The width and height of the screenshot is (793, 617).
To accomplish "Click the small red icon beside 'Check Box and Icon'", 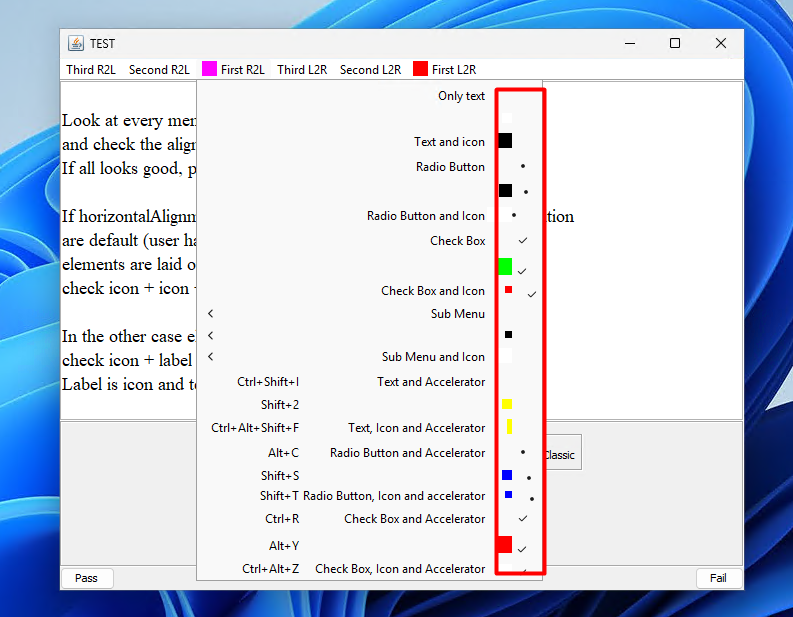I will click(508, 290).
